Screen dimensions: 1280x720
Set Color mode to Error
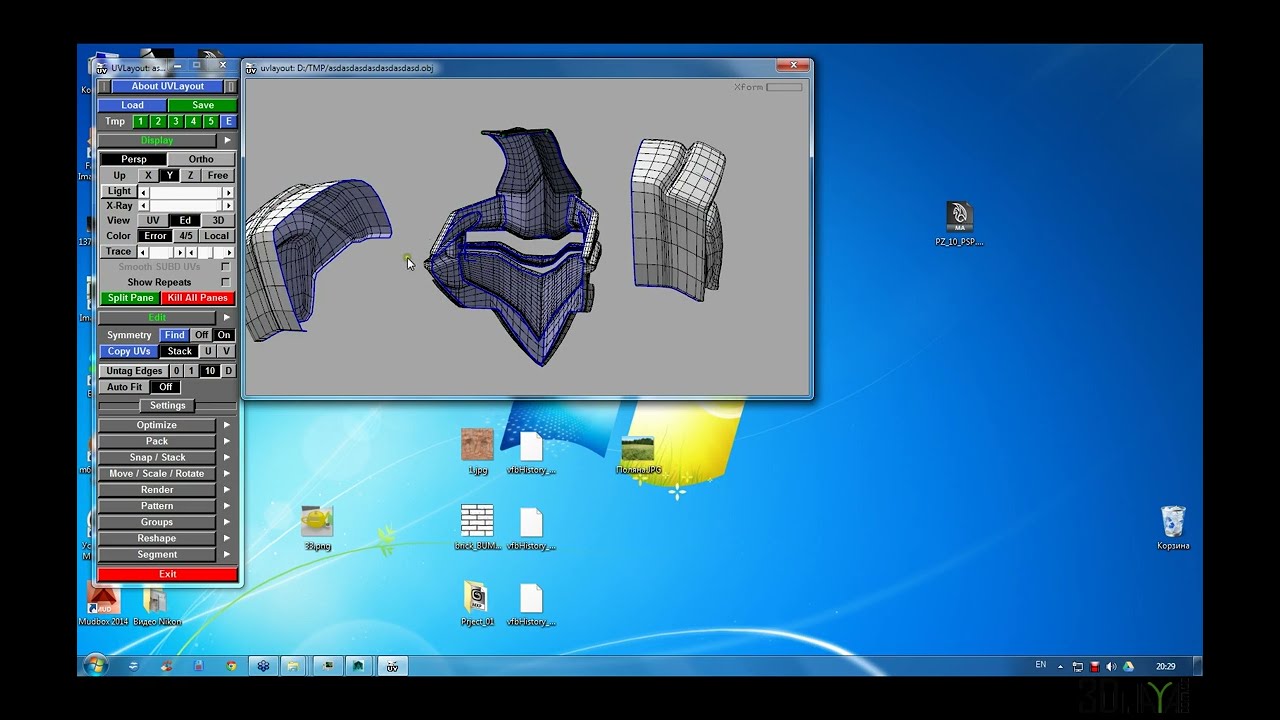[x=155, y=236]
